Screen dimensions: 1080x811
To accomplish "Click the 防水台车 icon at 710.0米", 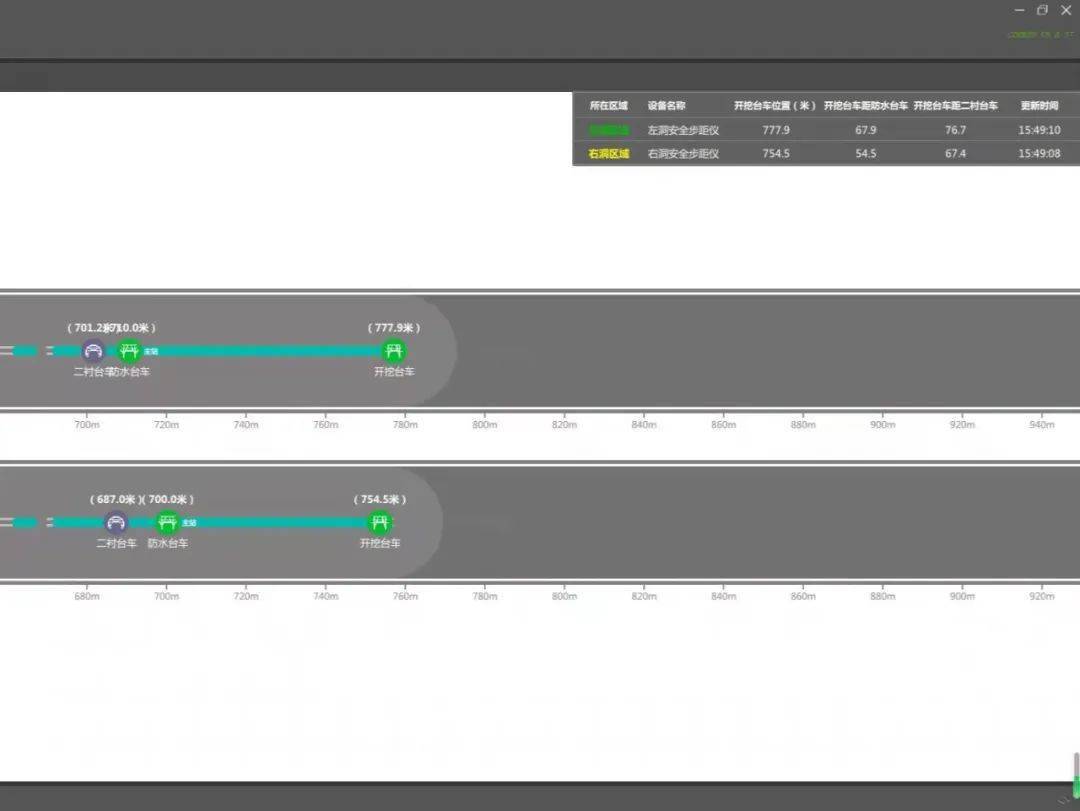I will tap(129, 351).
